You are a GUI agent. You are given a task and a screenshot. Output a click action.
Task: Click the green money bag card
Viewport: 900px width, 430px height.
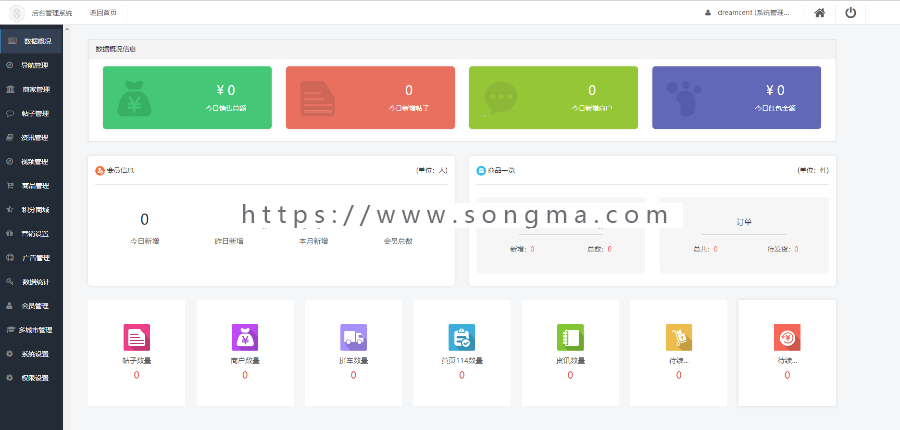[187, 98]
